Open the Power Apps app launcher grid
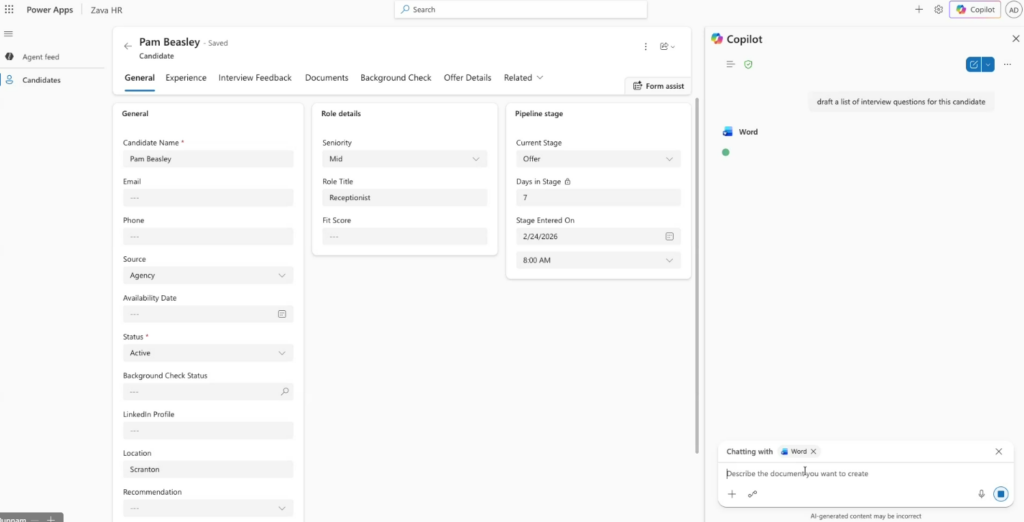The width and height of the screenshot is (1024, 522). point(9,9)
